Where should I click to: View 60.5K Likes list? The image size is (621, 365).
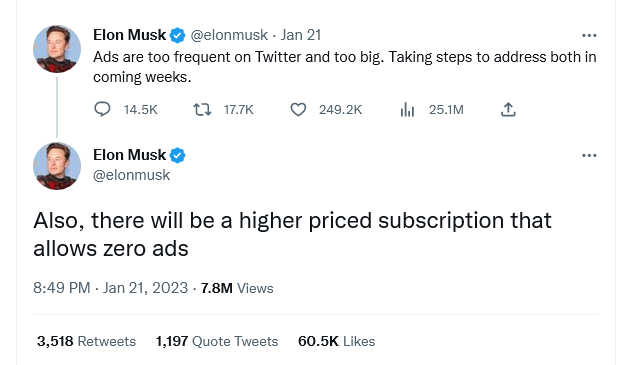(337, 341)
